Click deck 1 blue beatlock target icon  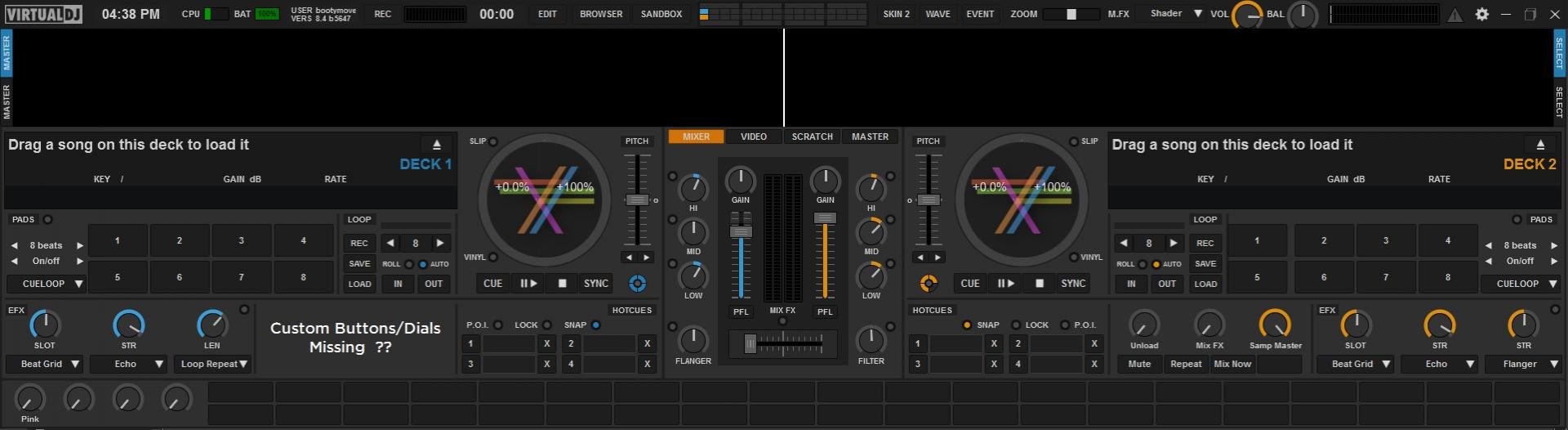pyautogui.click(x=638, y=284)
